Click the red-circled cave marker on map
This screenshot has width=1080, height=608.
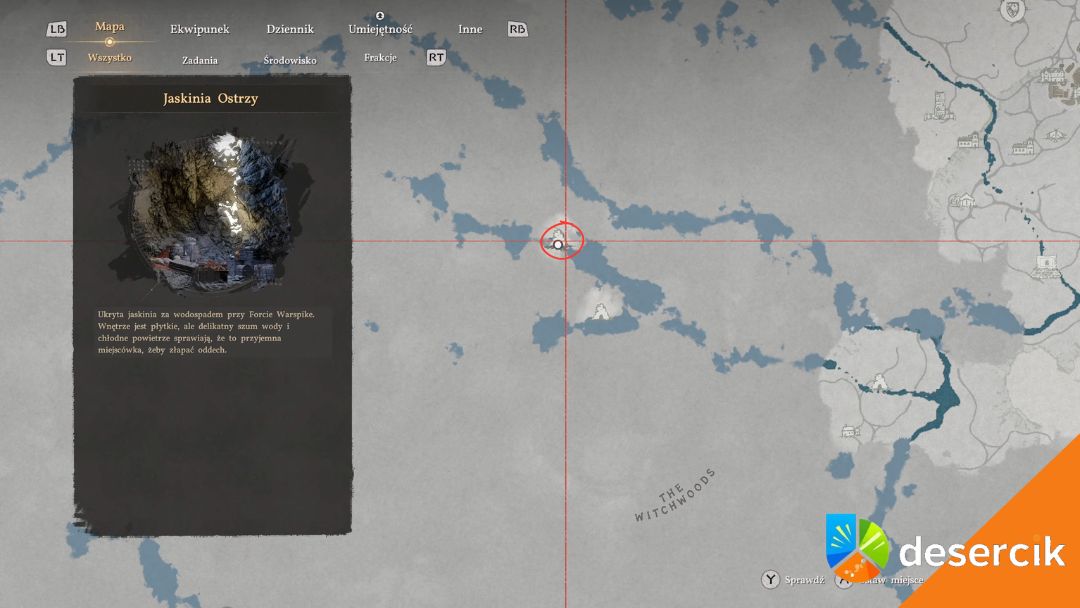point(560,242)
